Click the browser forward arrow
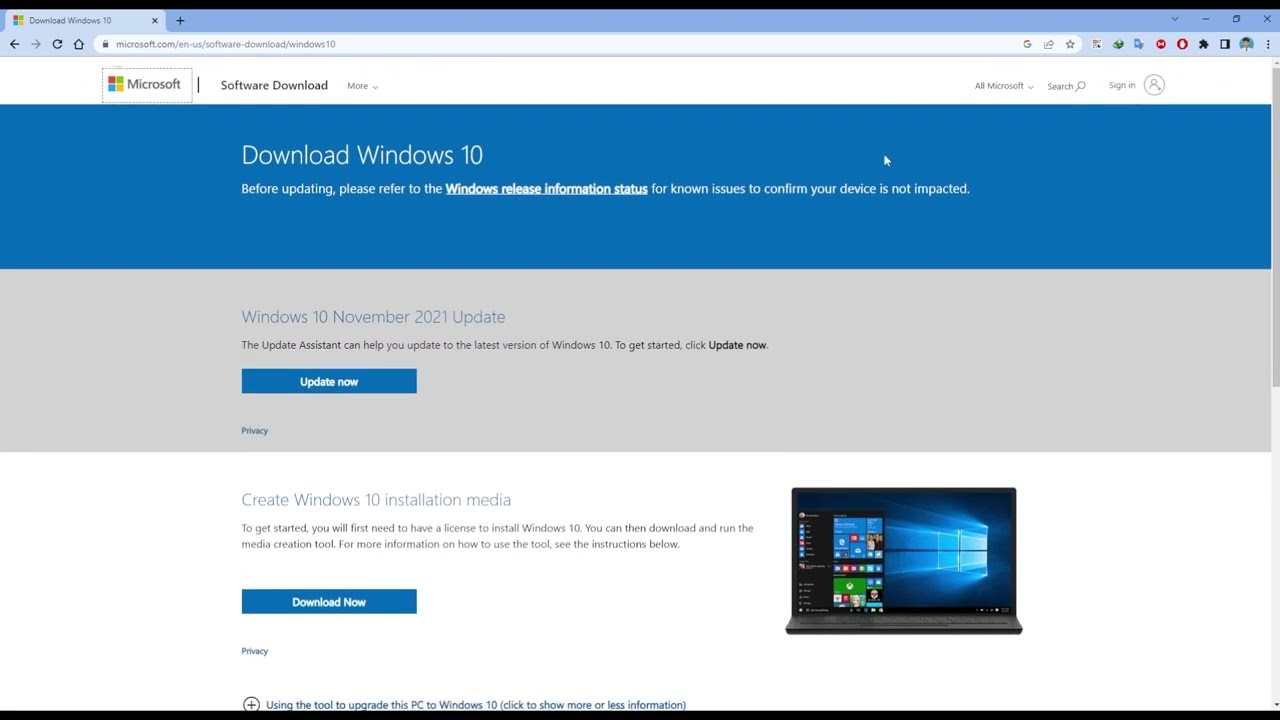The height and width of the screenshot is (720, 1280). (x=36, y=44)
